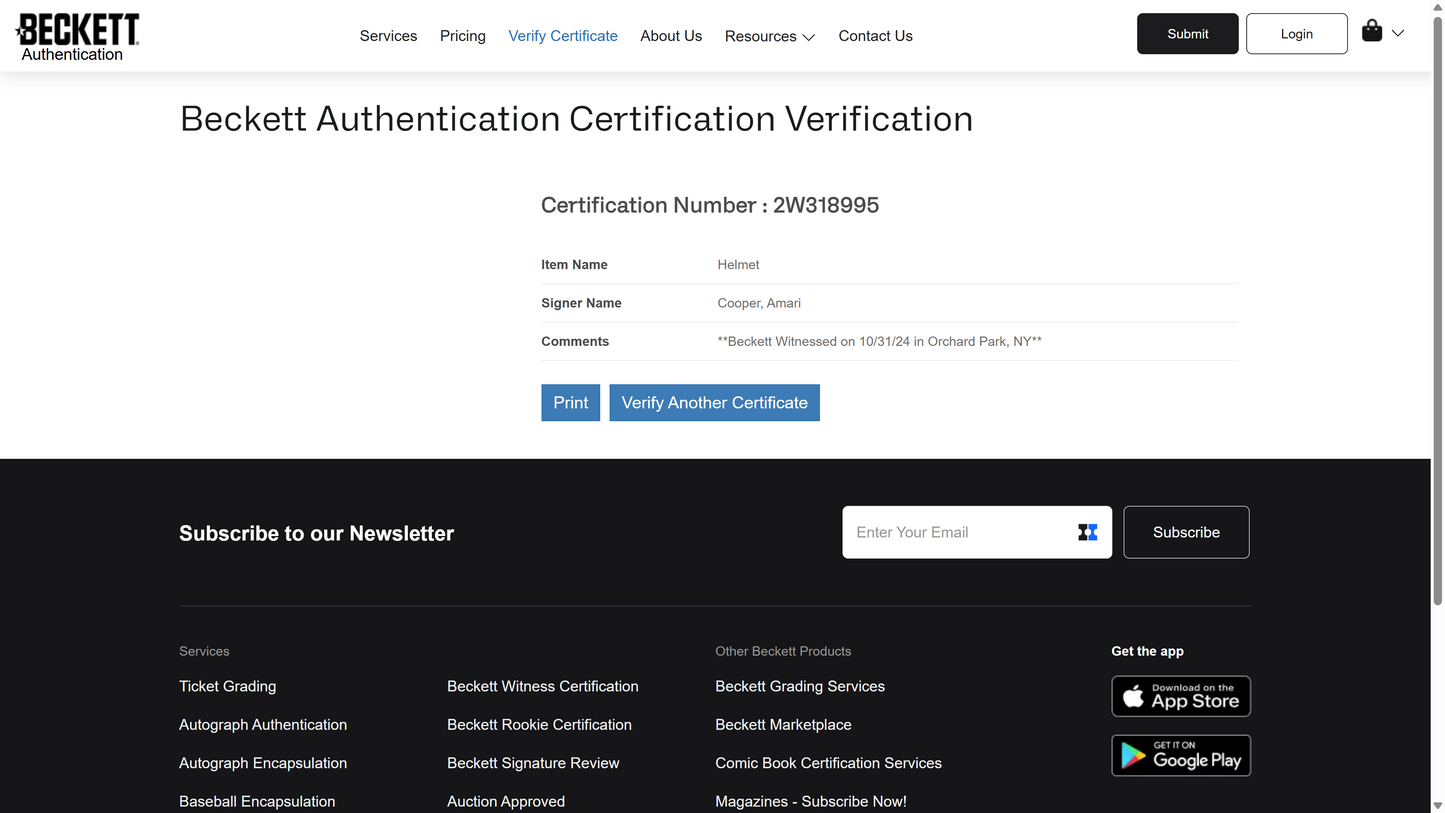Click the autofill icon in email field
Screen dimensions: 1445x813
(1088, 532)
